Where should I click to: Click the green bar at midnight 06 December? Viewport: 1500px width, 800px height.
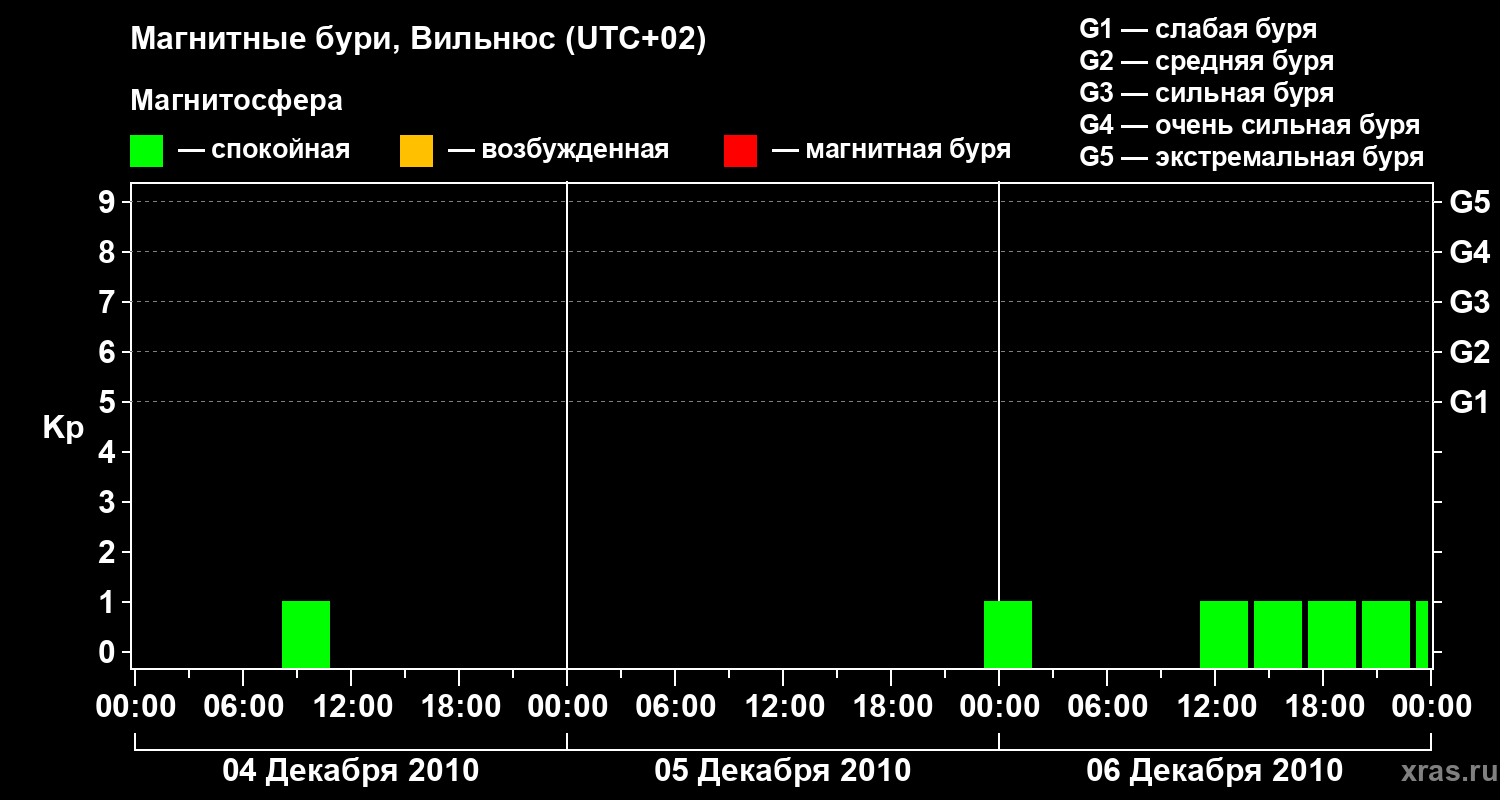click(1008, 634)
